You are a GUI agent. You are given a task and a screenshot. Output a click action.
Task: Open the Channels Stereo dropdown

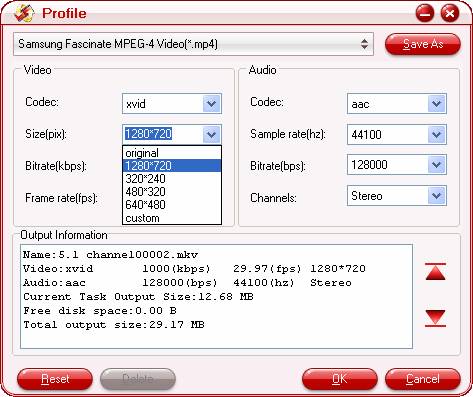tap(436, 196)
